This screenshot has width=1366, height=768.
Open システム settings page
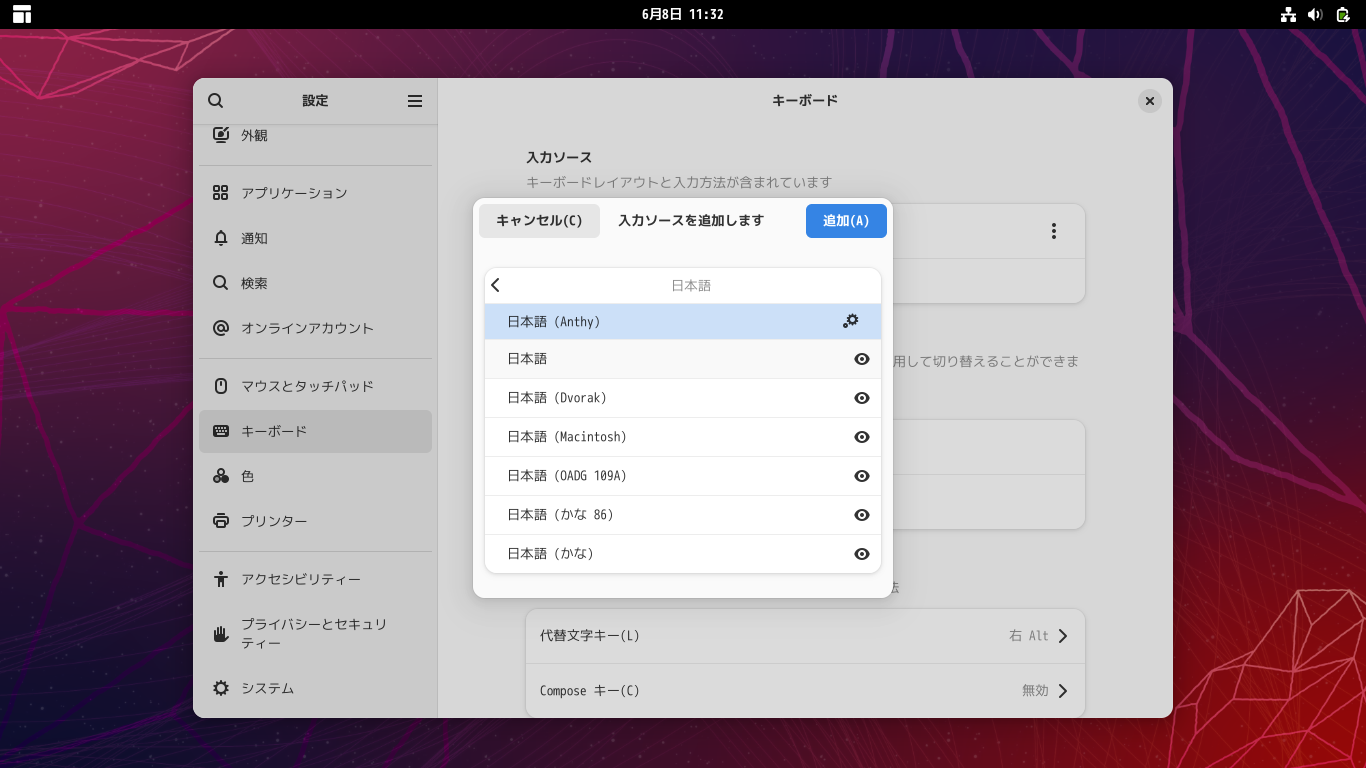315,688
